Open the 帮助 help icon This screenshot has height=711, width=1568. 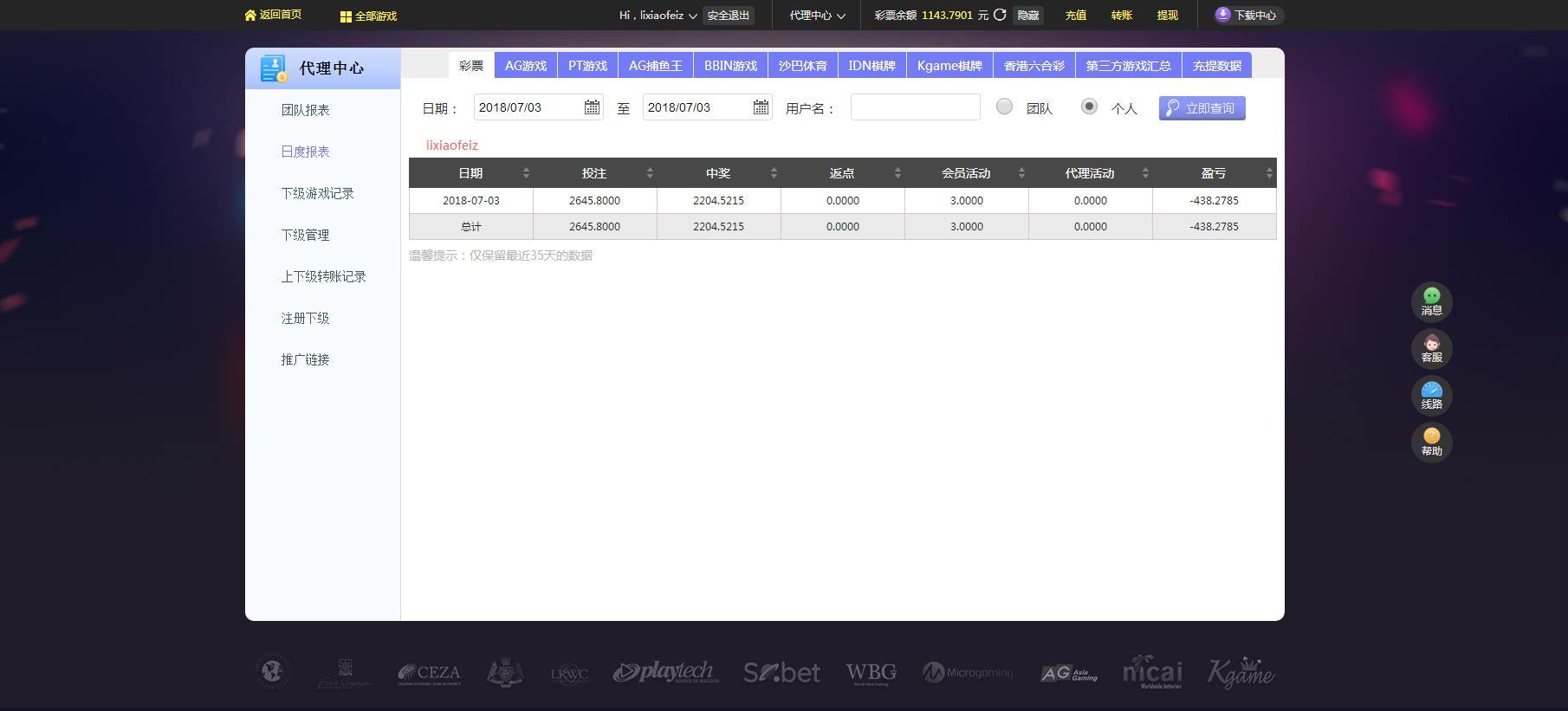(1431, 436)
